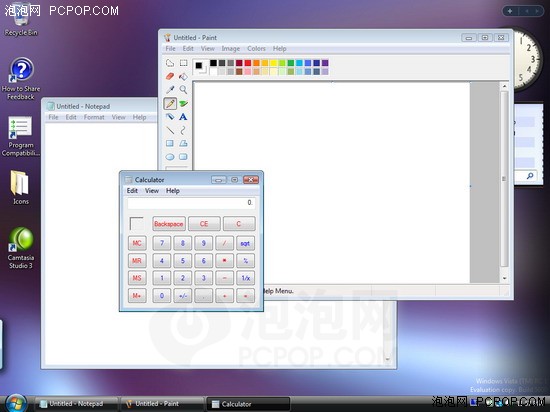Launch Camtasia Studio 3 shortcut

click(21, 248)
